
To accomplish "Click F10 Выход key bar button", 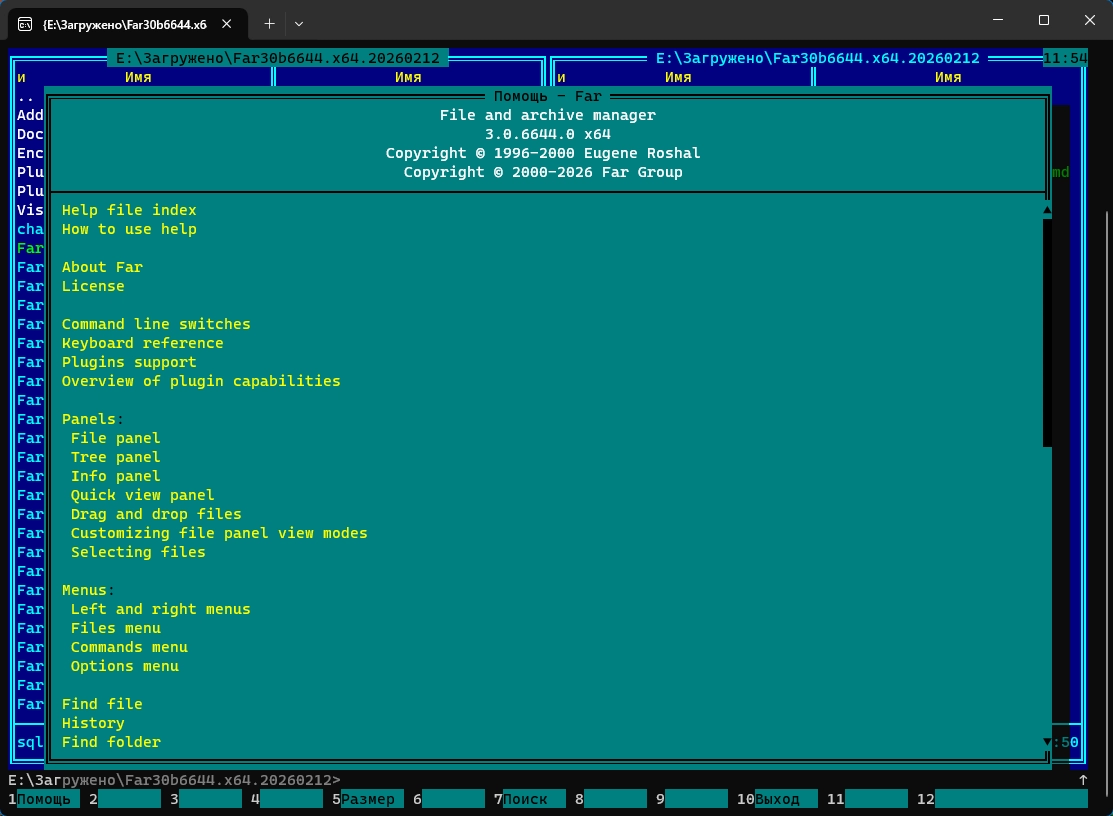I will coord(777,799).
